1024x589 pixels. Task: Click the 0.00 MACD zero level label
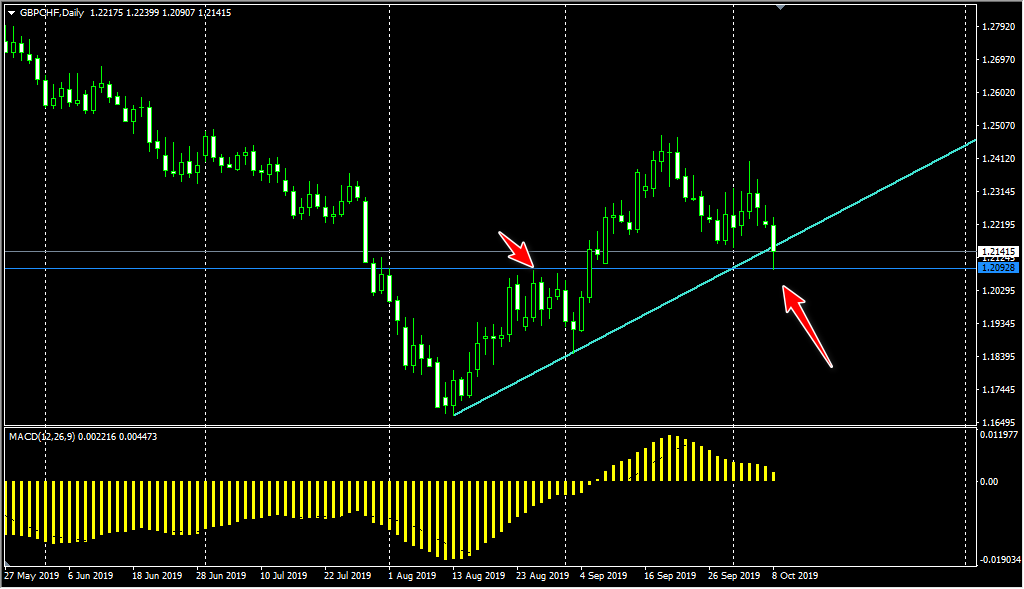coord(989,482)
